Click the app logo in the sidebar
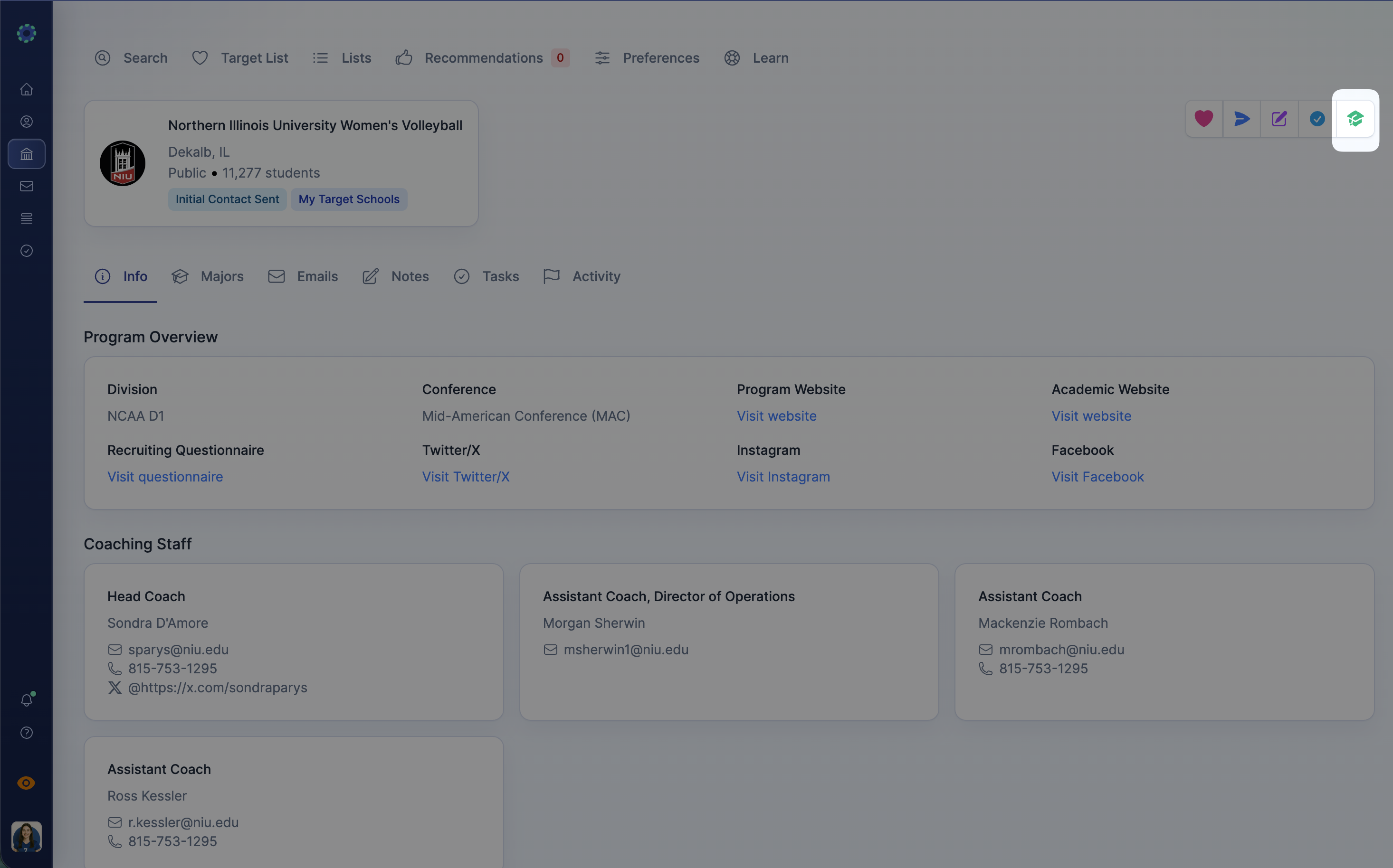Screen dimensions: 1393x868 coord(27,33)
